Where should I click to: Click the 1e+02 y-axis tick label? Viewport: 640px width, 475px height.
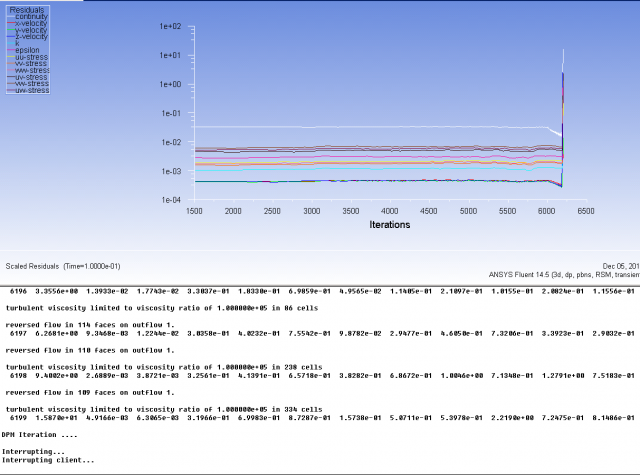(166, 27)
